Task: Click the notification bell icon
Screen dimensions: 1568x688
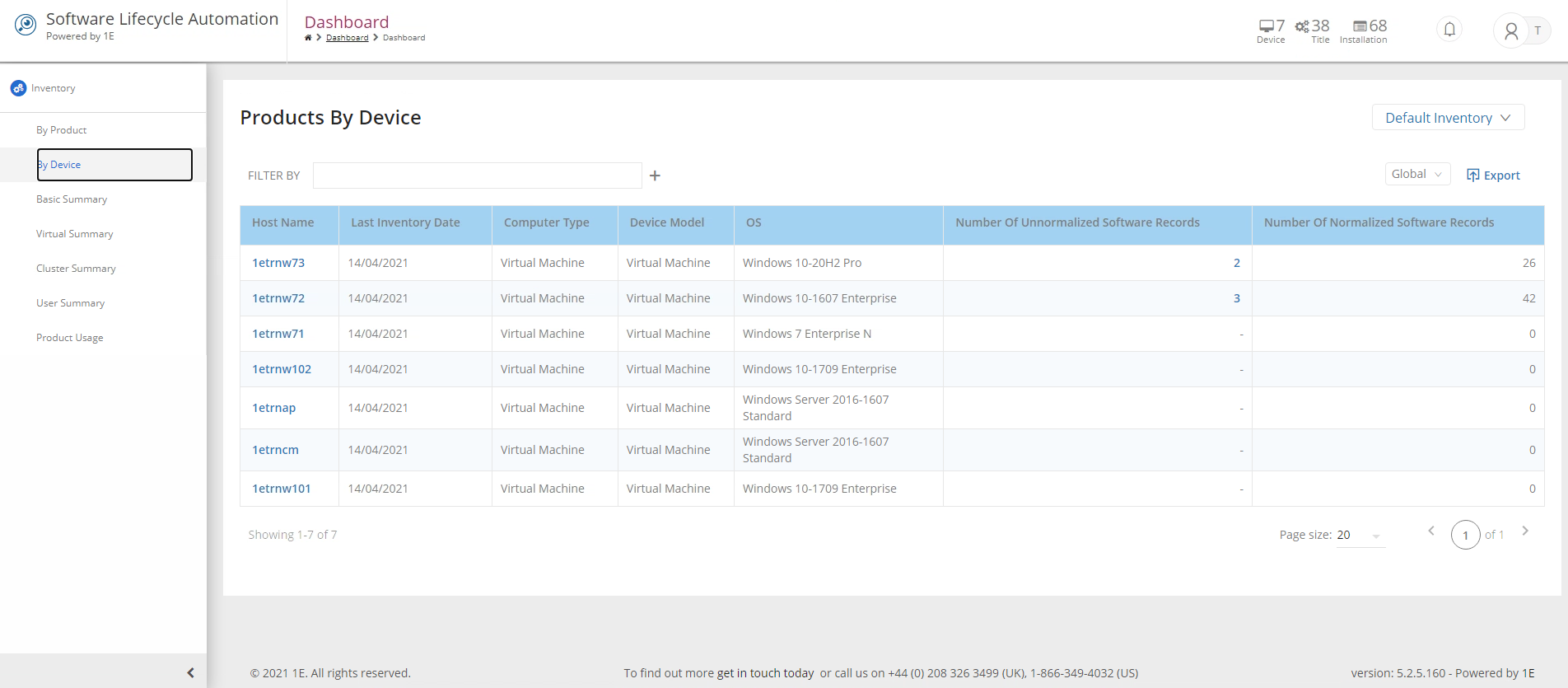Action: (x=1449, y=30)
